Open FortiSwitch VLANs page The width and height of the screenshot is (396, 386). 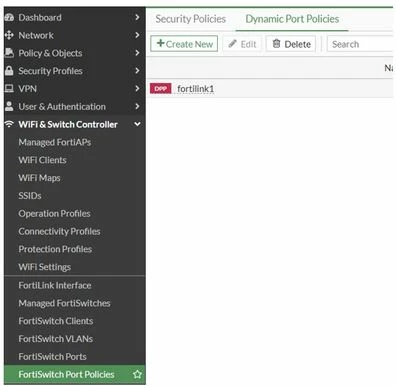tap(75, 339)
